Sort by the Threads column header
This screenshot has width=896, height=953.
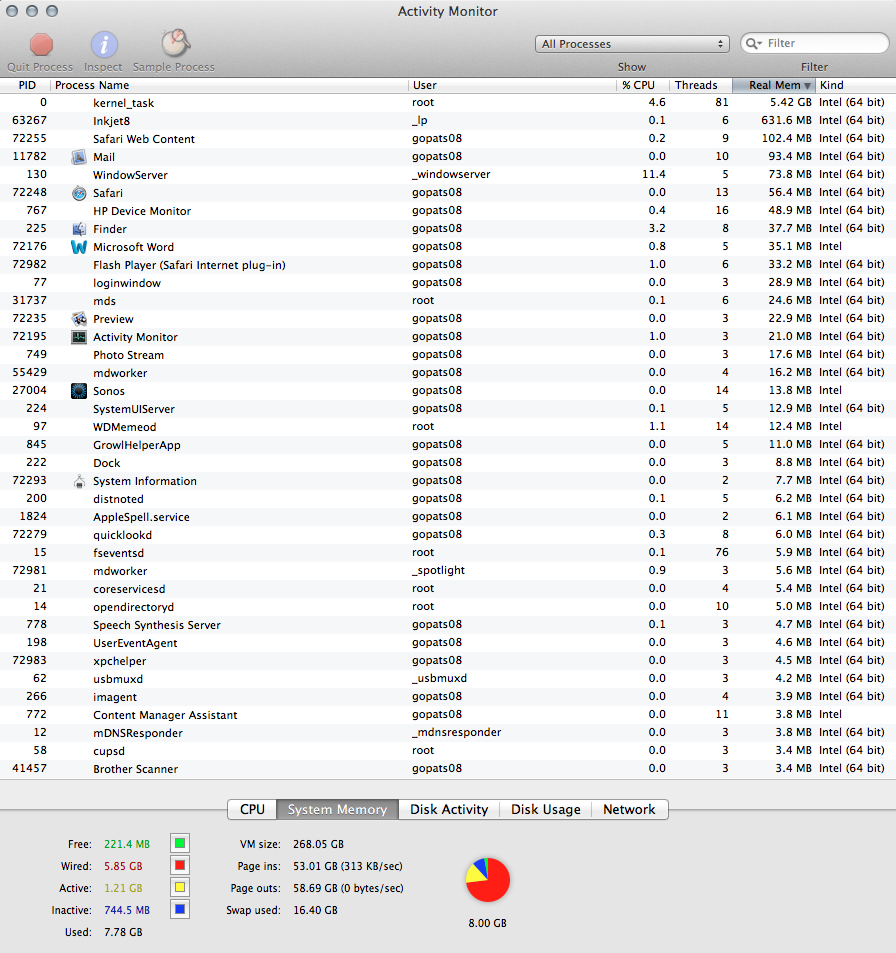(x=701, y=85)
